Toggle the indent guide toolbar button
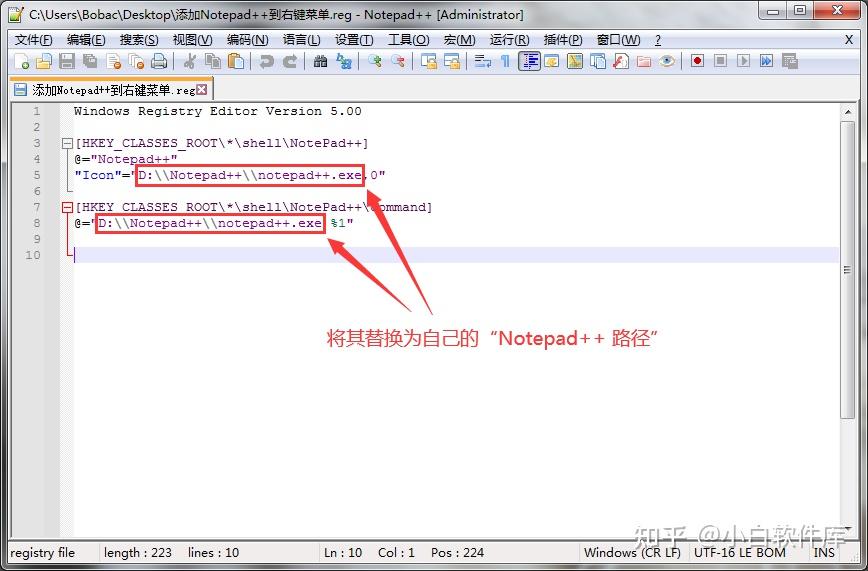 tap(529, 61)
